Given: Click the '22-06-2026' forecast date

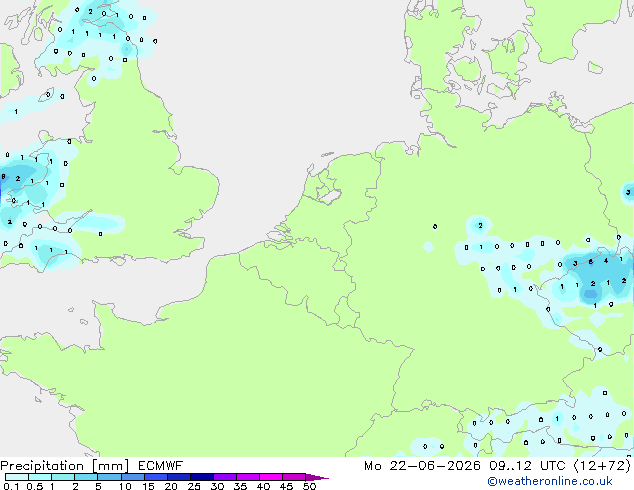Looking at the screenshot, I should click(x=435, y=466).
